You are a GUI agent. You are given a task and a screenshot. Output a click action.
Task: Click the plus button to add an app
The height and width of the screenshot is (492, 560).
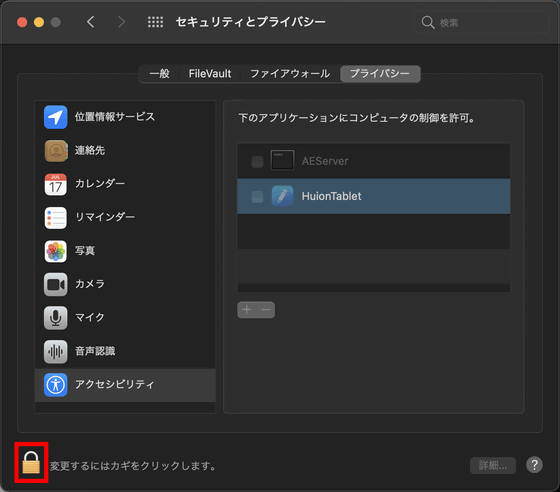coord(247,310)
